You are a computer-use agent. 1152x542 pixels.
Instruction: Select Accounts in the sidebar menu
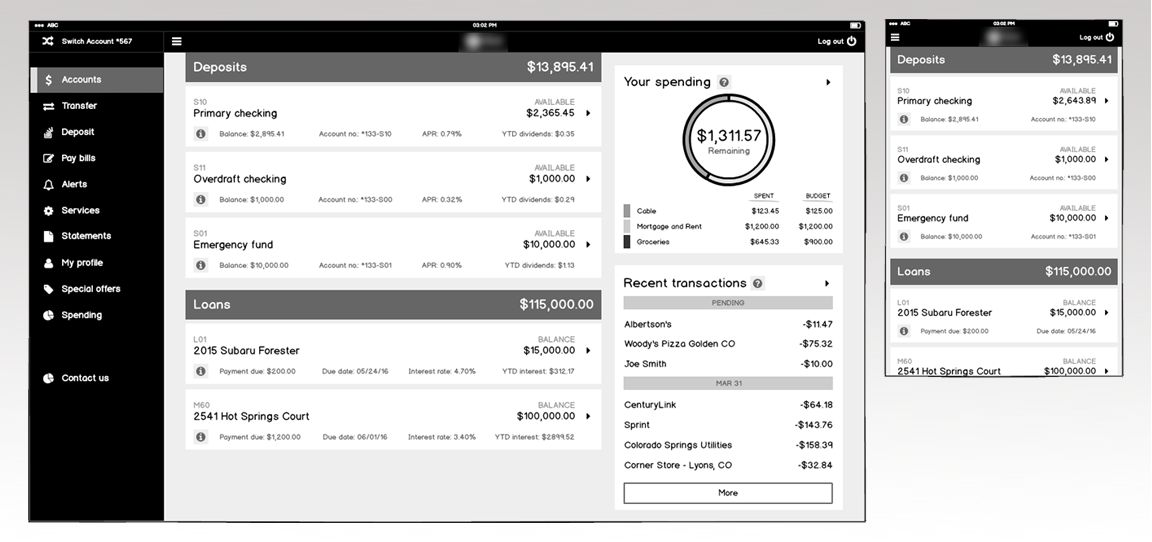[x=97, y=79]
